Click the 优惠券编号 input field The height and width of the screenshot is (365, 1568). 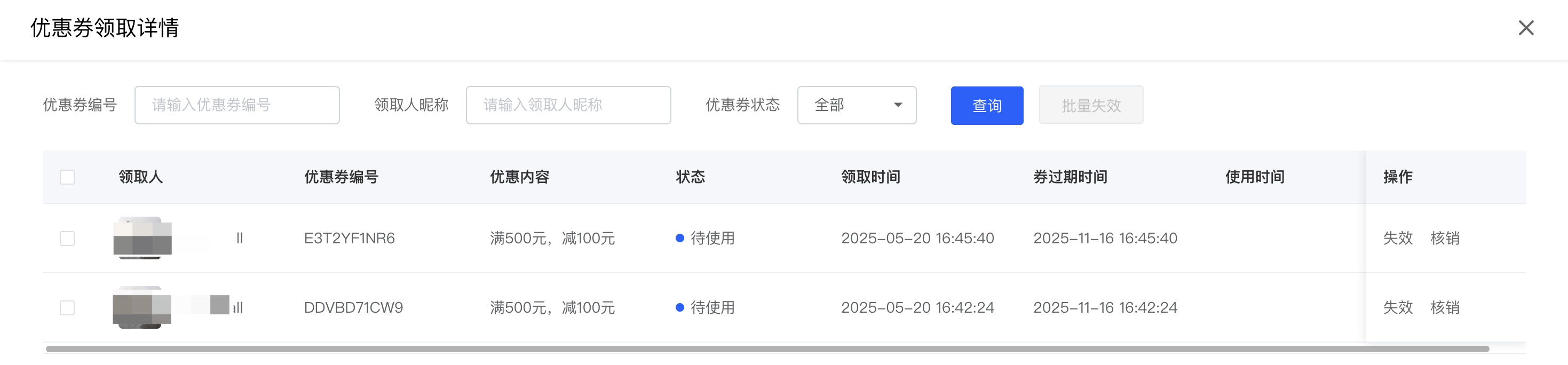237,105
